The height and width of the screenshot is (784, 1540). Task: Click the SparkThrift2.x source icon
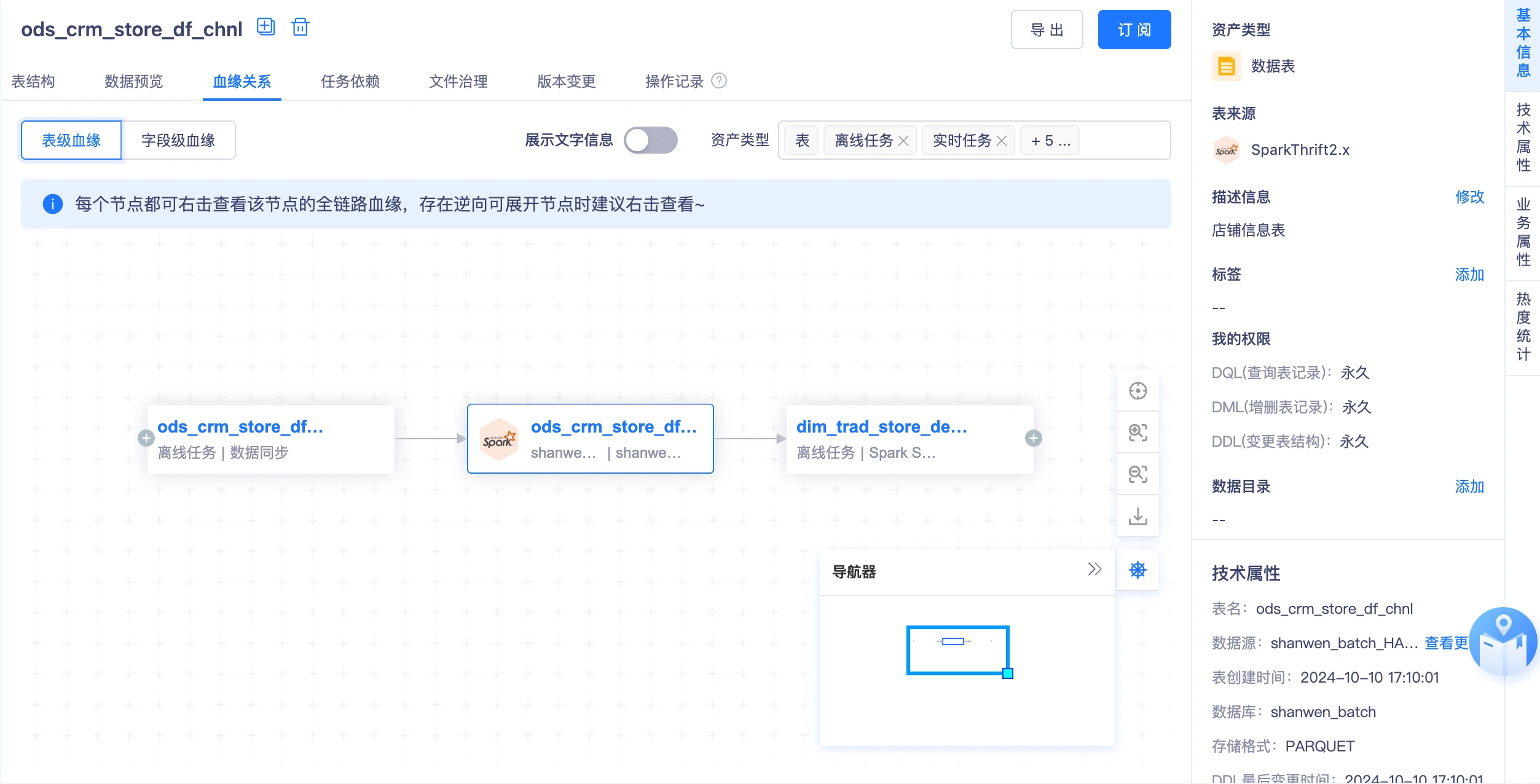[1226, 149]
